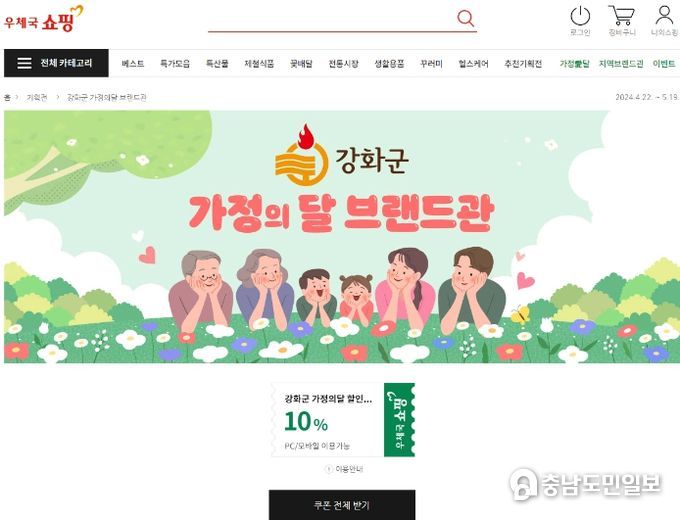Click the green 우체국쇼핑 coupon stub
This screenshot has height=520, width=680.
click(x=399, y=419)
